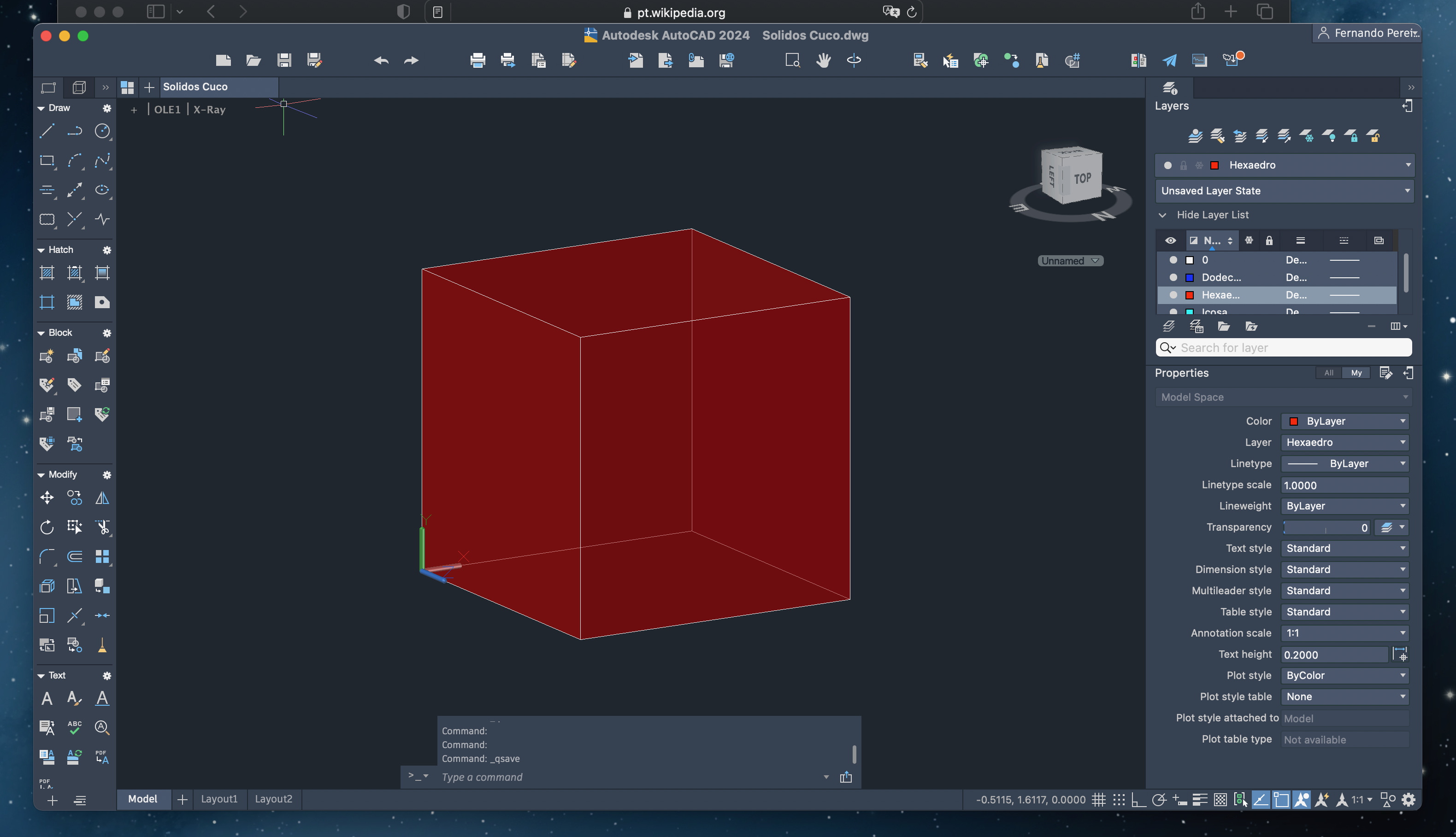The width and height of the screenshot is (1456, 837).
Task: Toggle visibility of Dodec layer
Action: pyautogui.click(x=1173, y=277)
